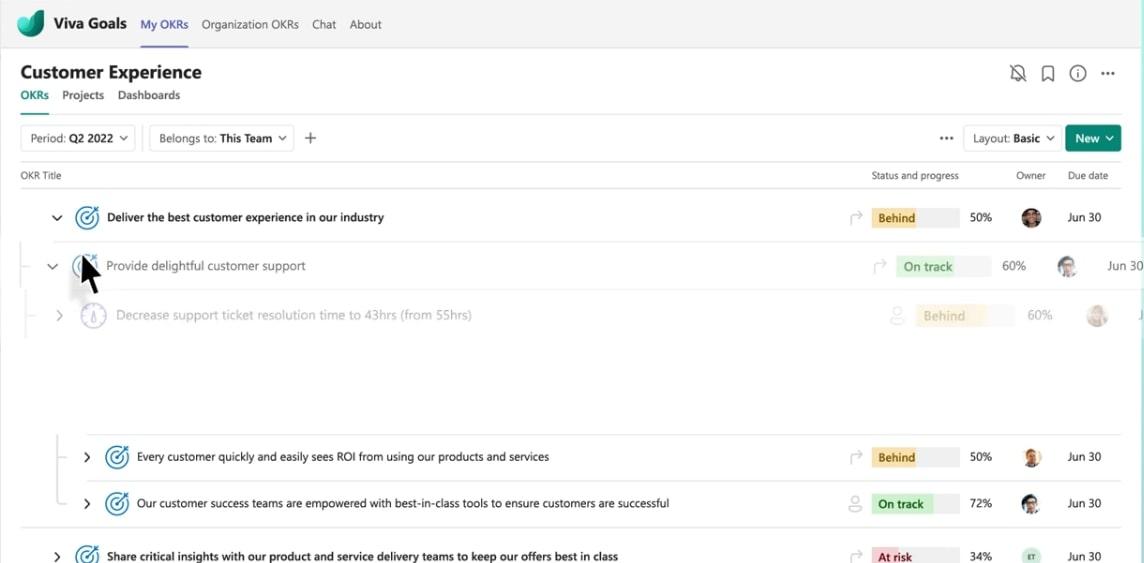Switch to Organization OKRs tab

pyautogui.click(x=250, y=24)
